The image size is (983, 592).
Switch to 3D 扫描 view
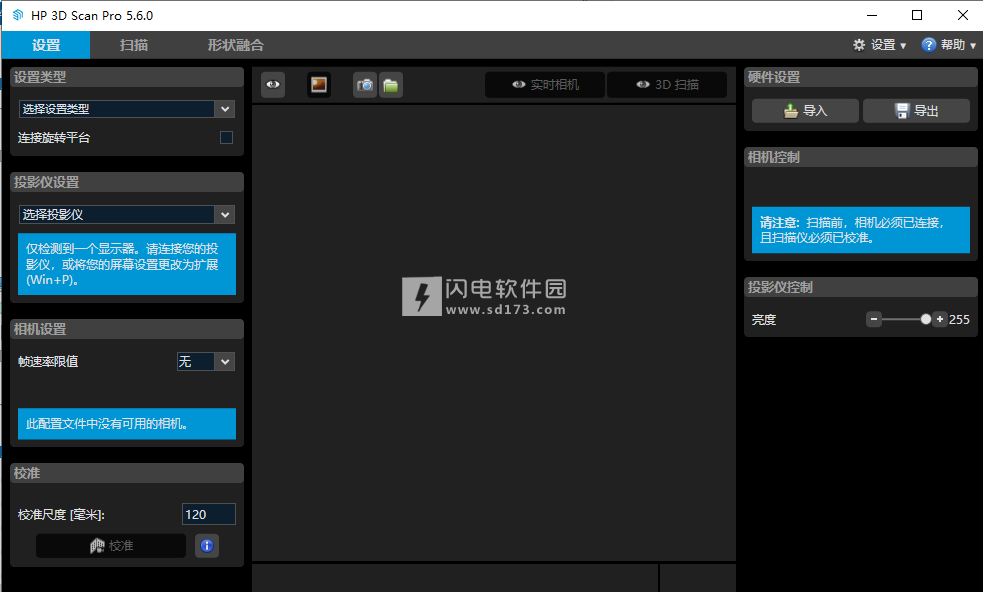(667, 85)
